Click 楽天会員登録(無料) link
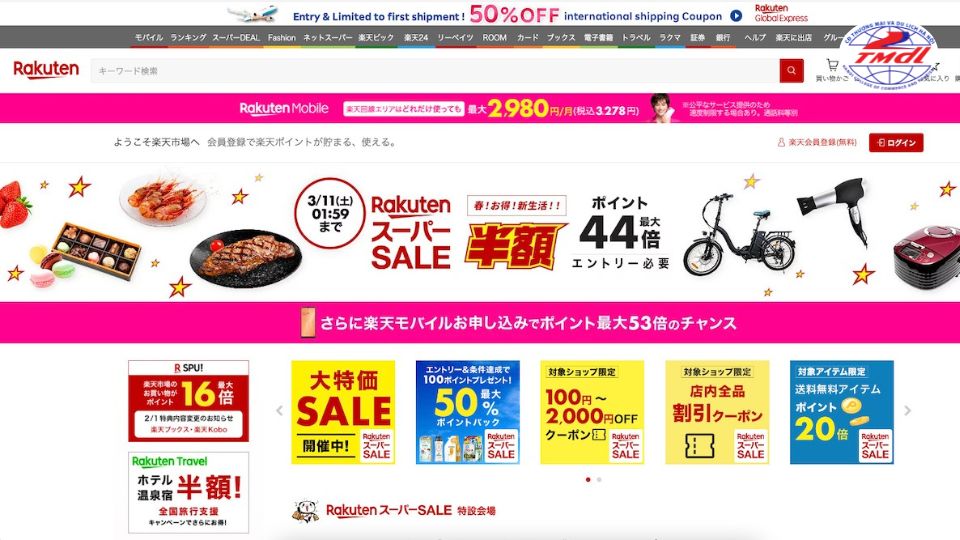The image size is (960, 540). pos(822,142)
